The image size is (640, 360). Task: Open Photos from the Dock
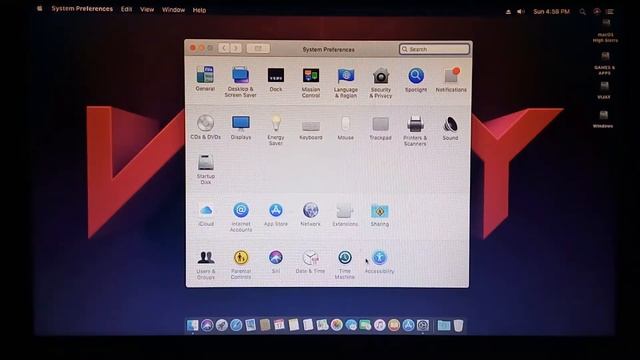click(337, 325)
